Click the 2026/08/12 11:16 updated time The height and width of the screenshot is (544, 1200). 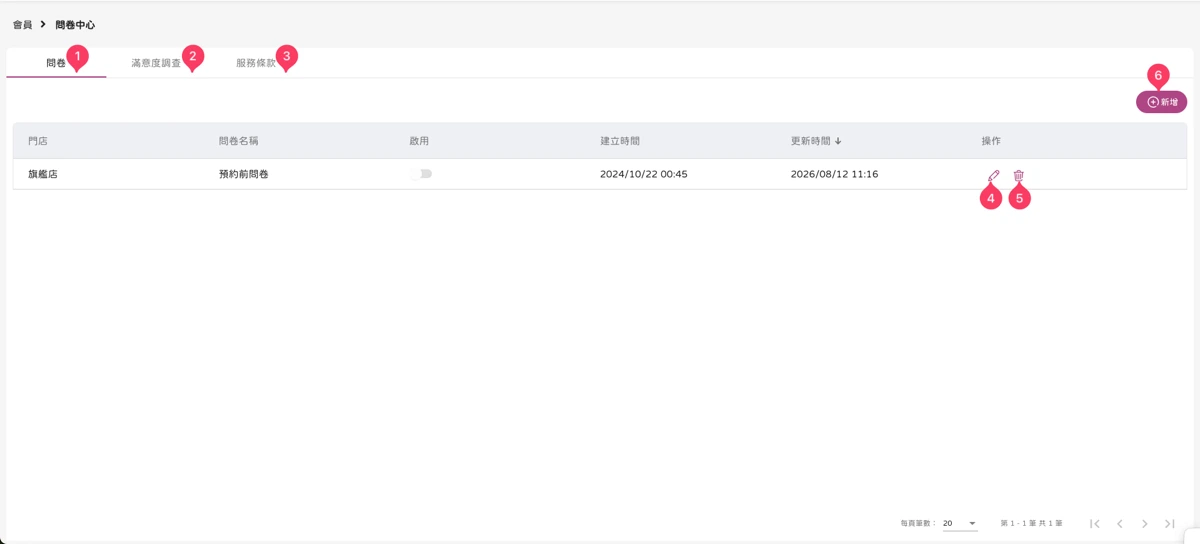835,174
